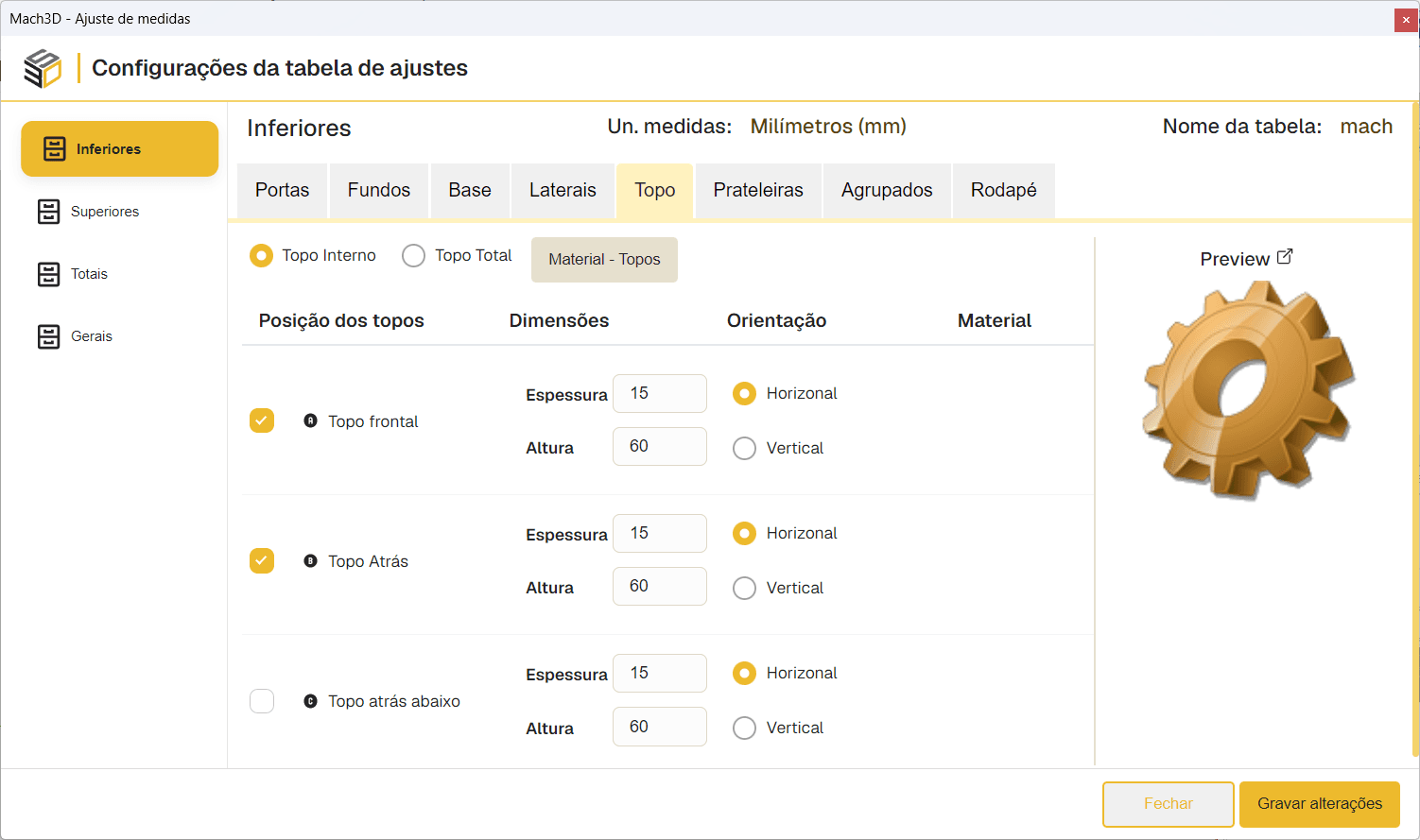Image resolution: width=1420 pixels, height=840 pixels.
Task: Click the Altura field of Topo frontal
Action: point(660,446)
